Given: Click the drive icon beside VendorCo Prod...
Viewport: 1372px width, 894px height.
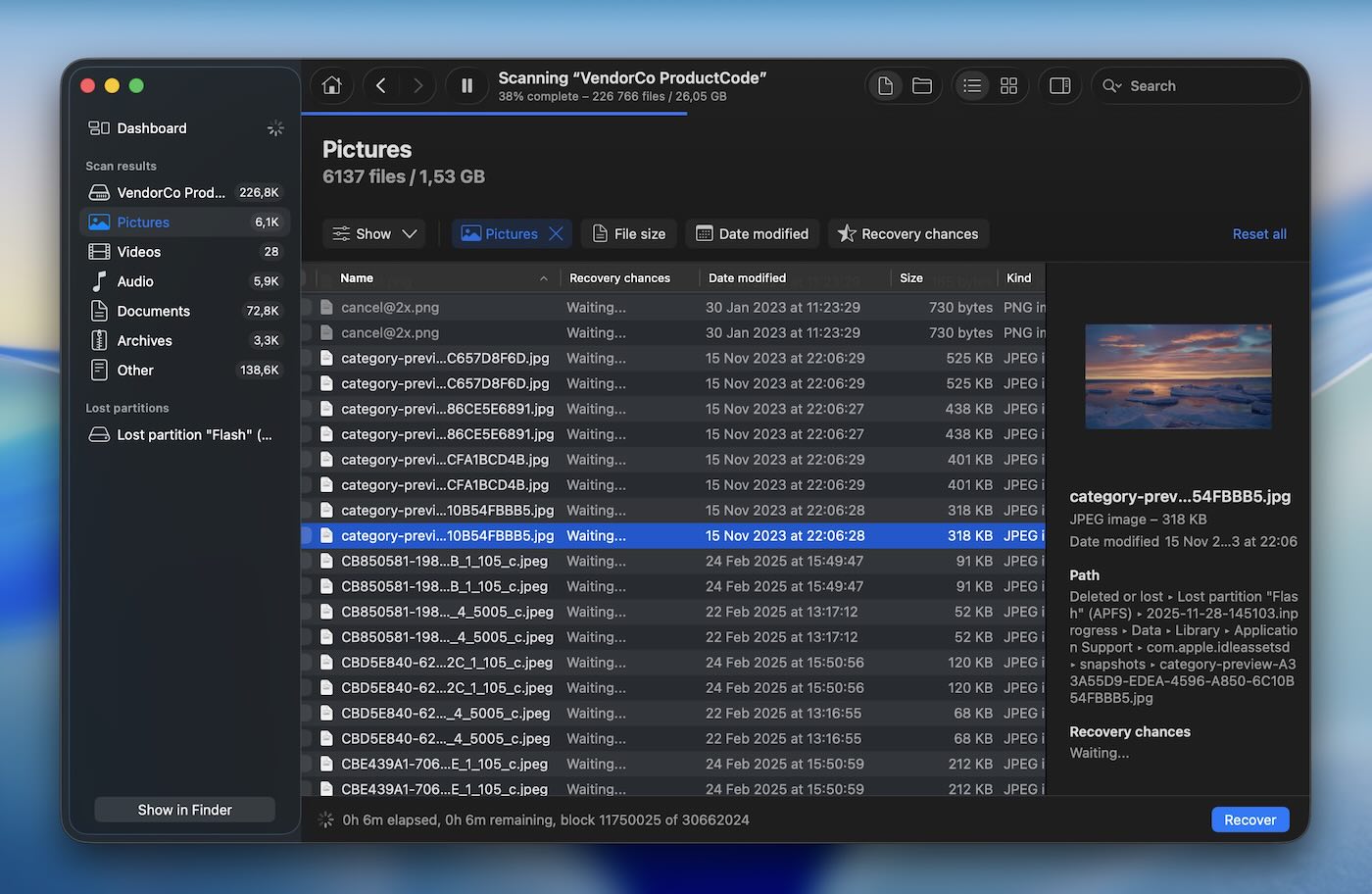Looking at the screenshot, I should coord(99,193).
